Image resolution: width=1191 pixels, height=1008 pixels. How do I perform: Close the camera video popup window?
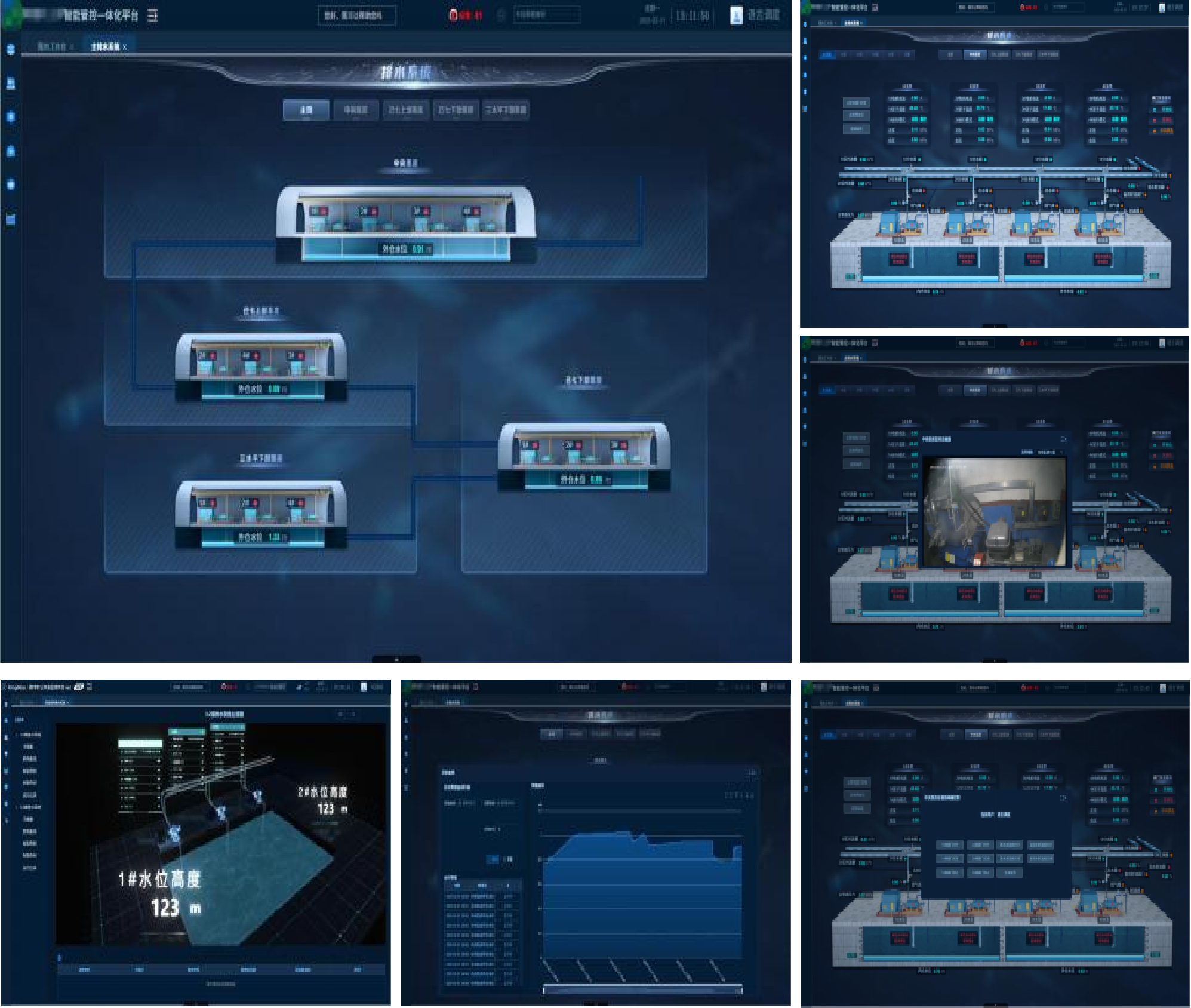tap(1063, 439)
